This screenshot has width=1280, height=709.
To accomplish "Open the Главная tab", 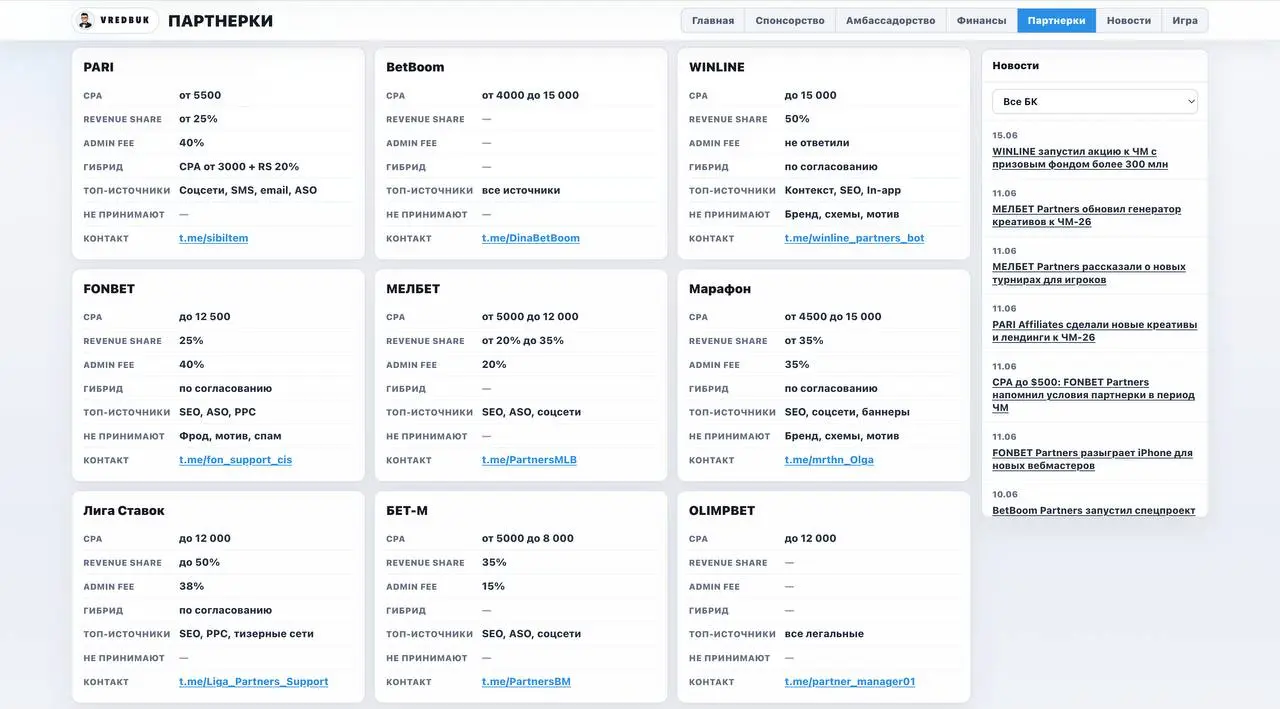I will point(713,20).
